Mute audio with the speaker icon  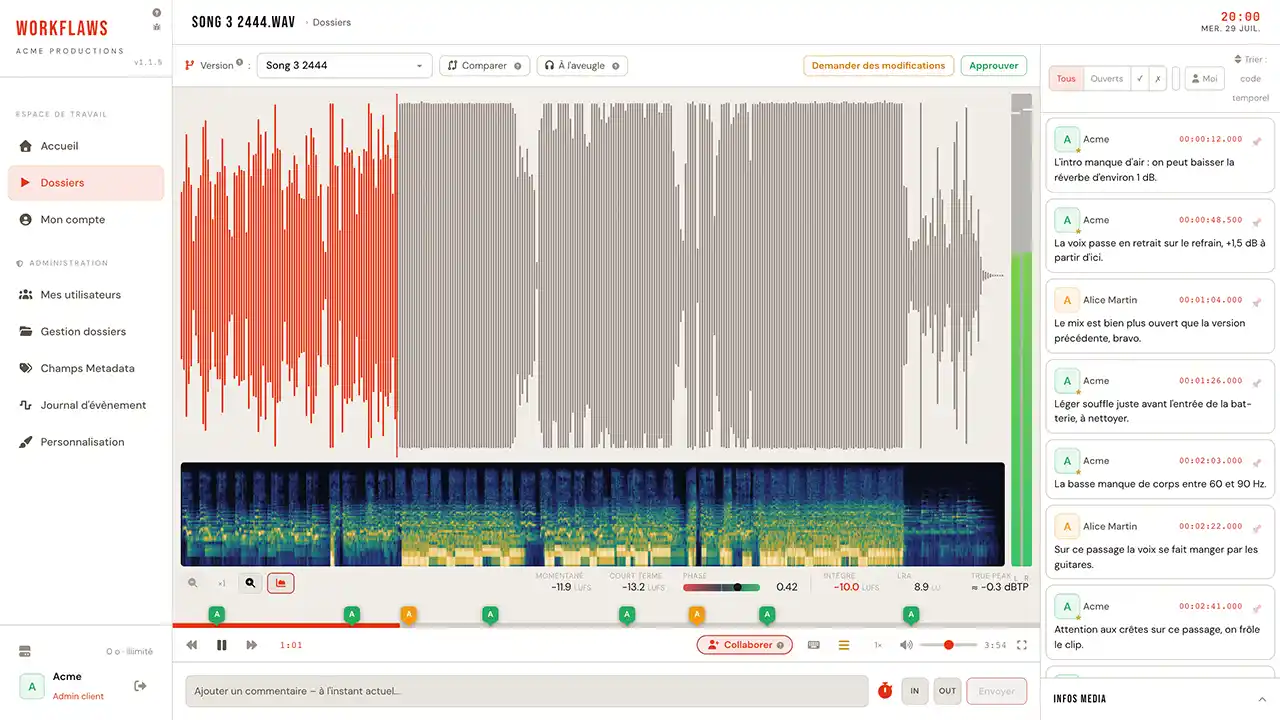tap(906, 645)
